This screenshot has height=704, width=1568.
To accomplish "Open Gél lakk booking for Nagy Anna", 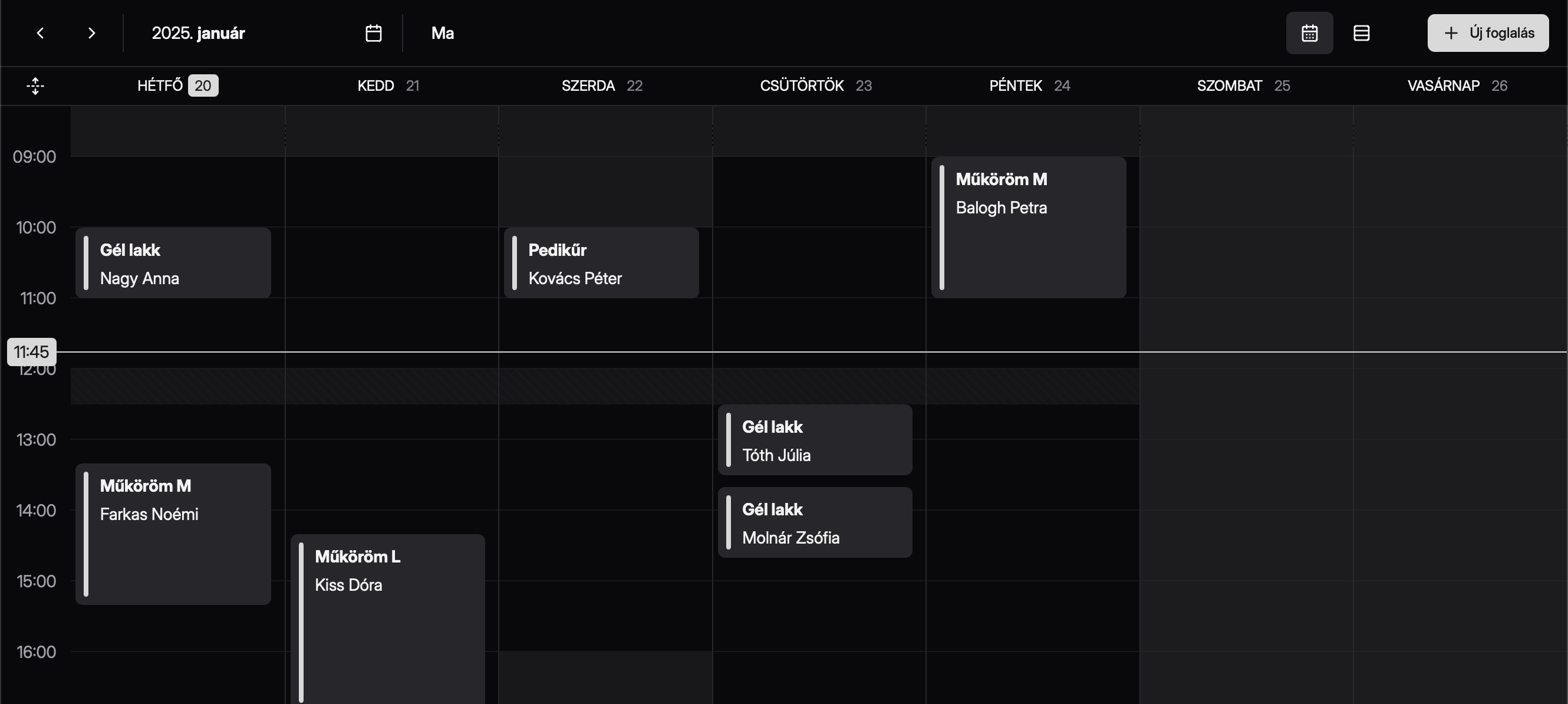I will [x=173, y=263].
